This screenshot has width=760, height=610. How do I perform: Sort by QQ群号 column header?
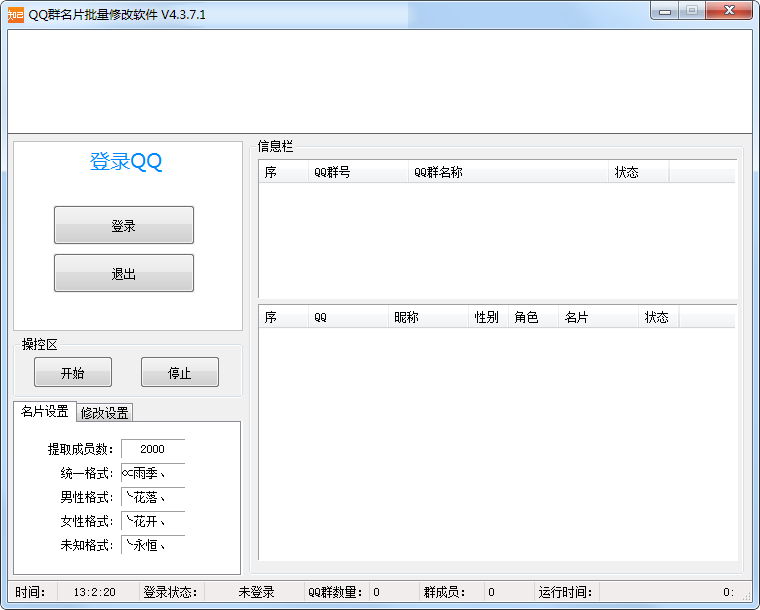[358, 173]
